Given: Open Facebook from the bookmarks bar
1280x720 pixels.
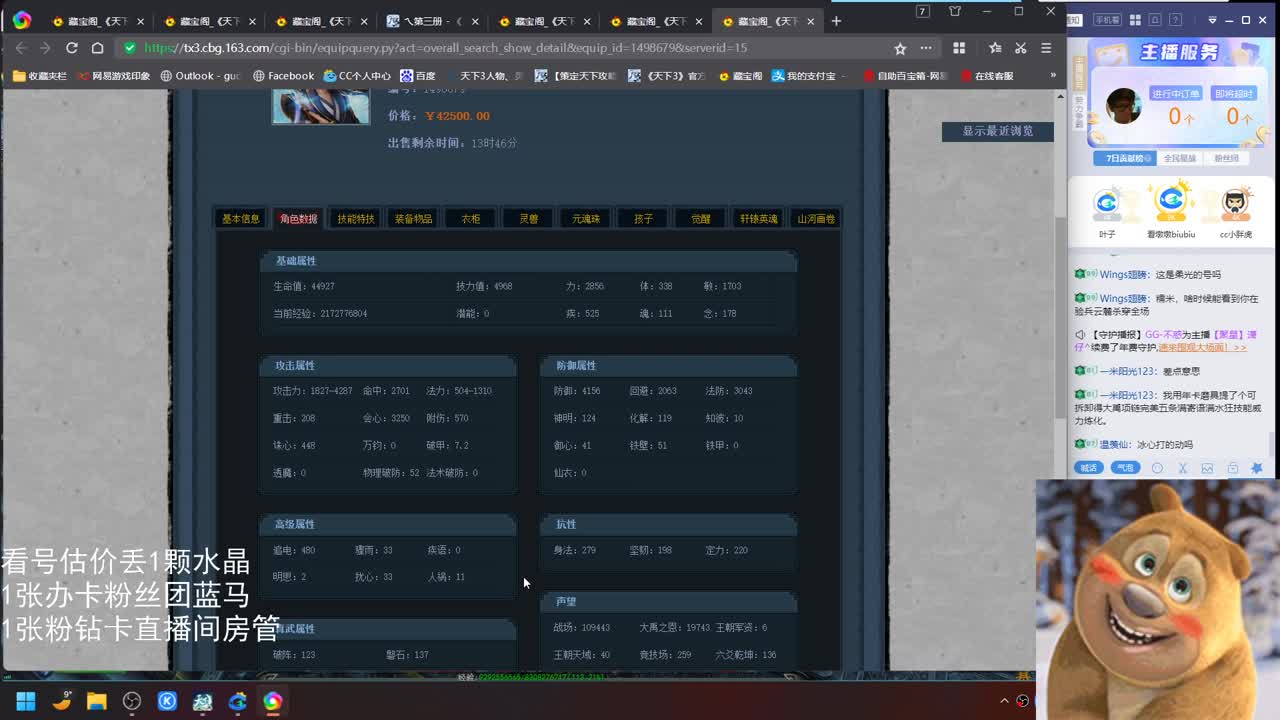Looking at the screenshot, I should (x=283, y=76).
